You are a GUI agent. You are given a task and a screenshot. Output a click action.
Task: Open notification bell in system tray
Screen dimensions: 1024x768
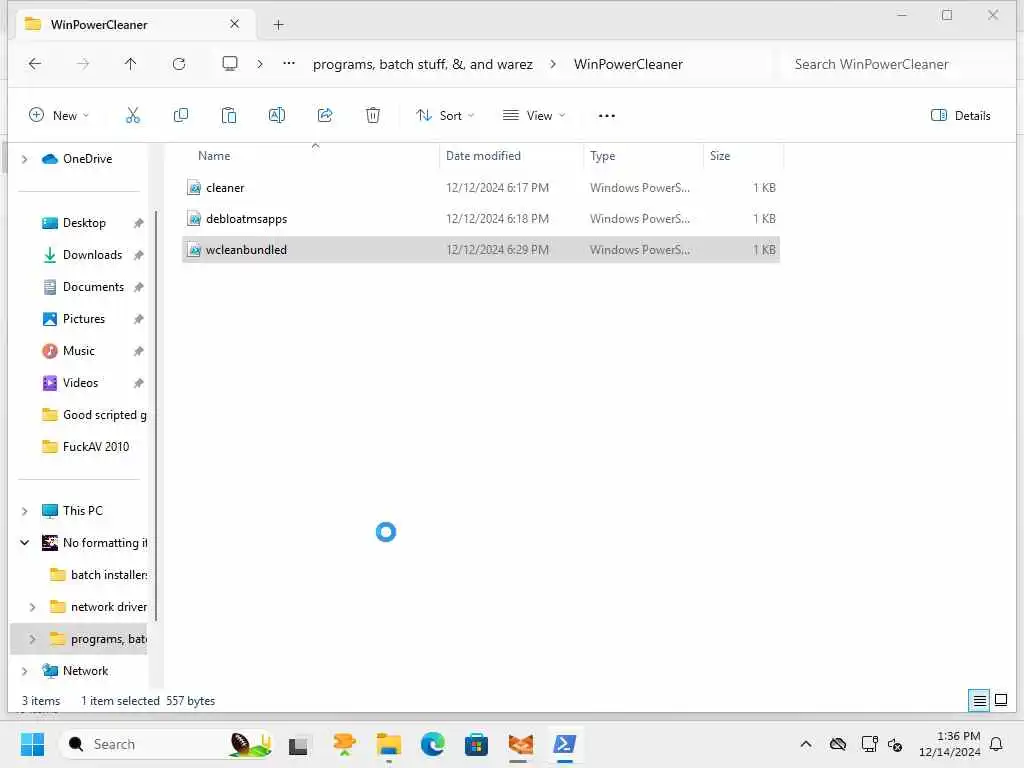(x=997, y=744)
